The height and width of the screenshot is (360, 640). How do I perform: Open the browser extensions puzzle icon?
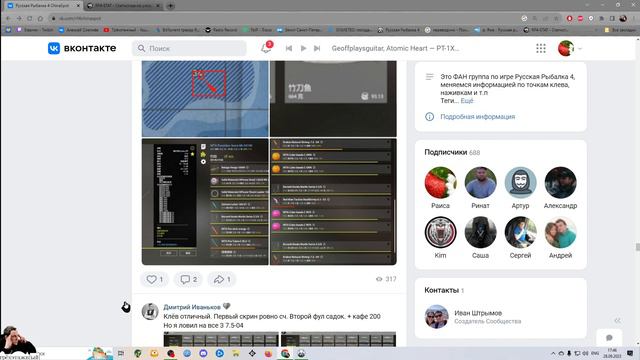coord(602,18)
